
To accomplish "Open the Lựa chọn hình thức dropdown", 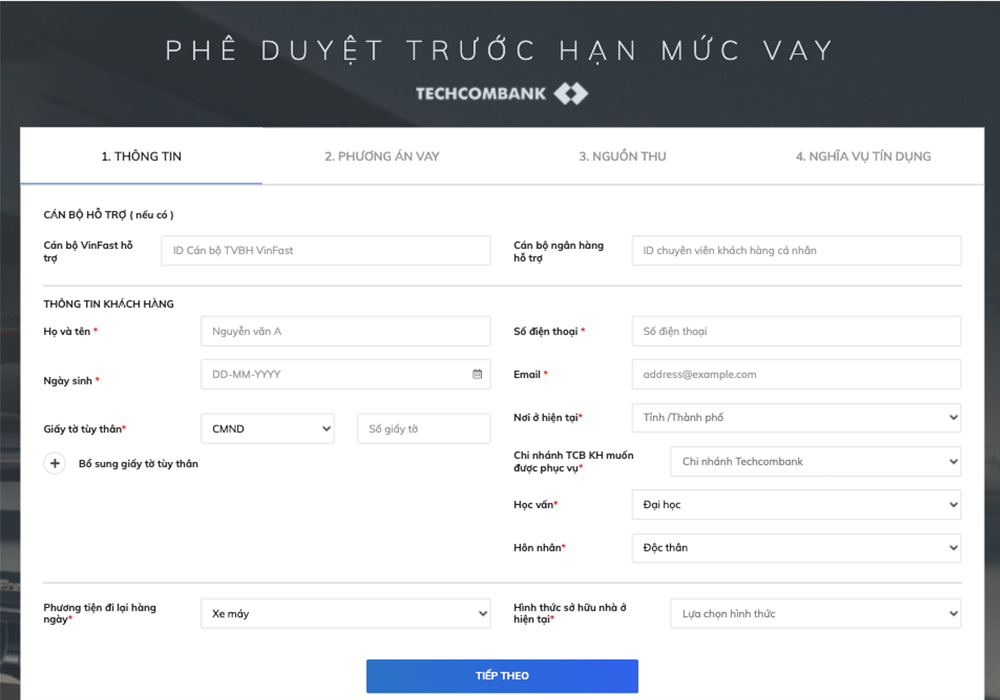I will [x=816, y=614].
